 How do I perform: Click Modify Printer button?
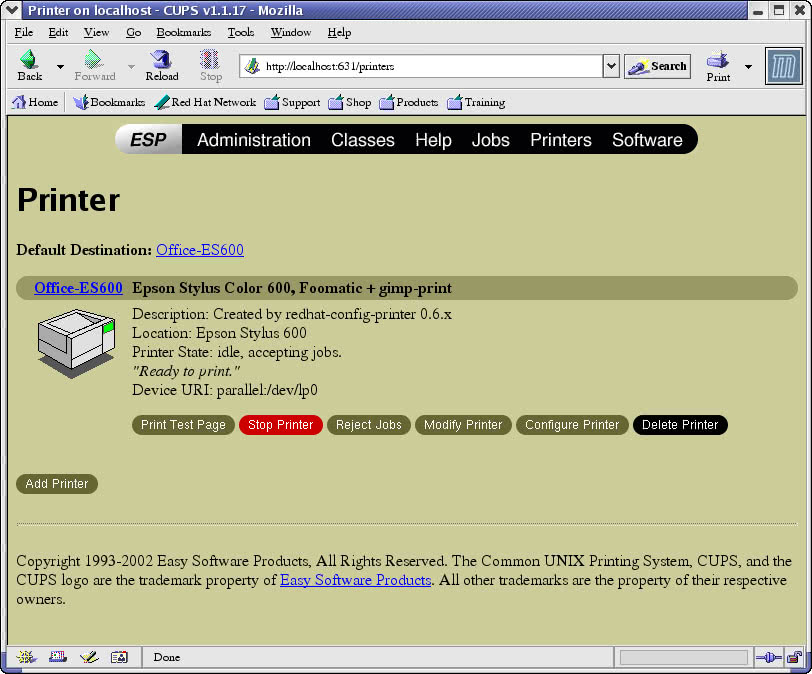(x=463, y=425)
